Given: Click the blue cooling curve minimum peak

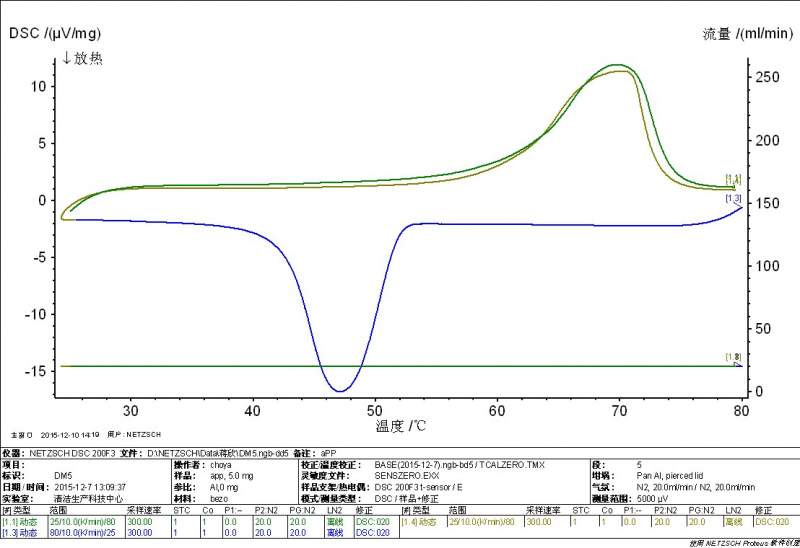Looking at the screenshot, I should [x=340, y=391].
